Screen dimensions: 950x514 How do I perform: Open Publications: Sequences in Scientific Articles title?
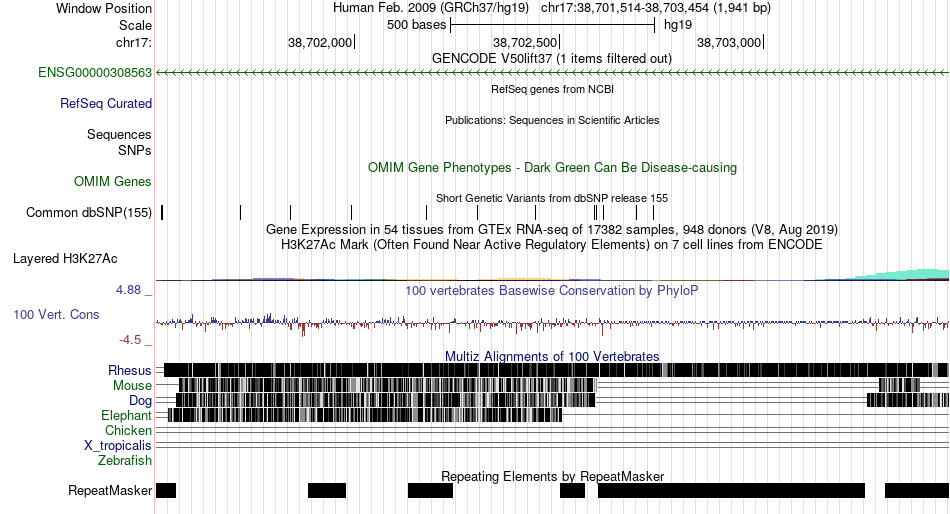point(552,120)
